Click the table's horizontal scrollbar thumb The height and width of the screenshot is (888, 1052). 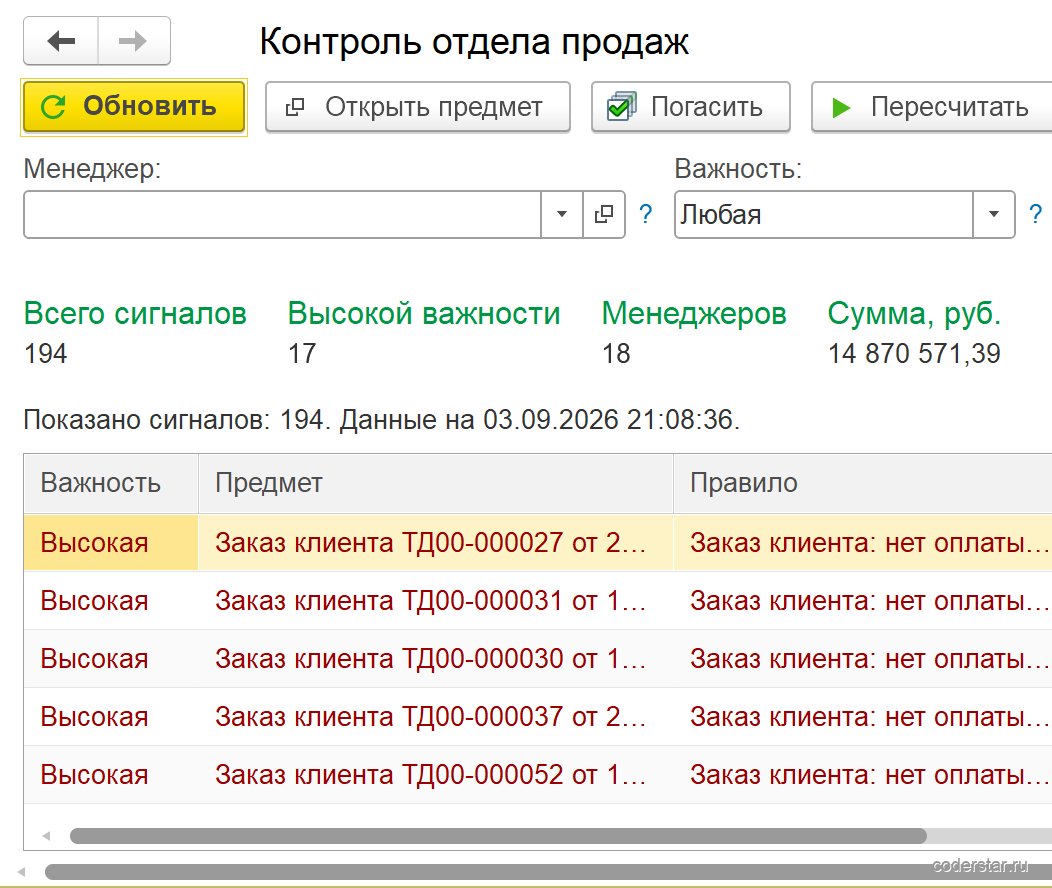click(x=498, y=836)
